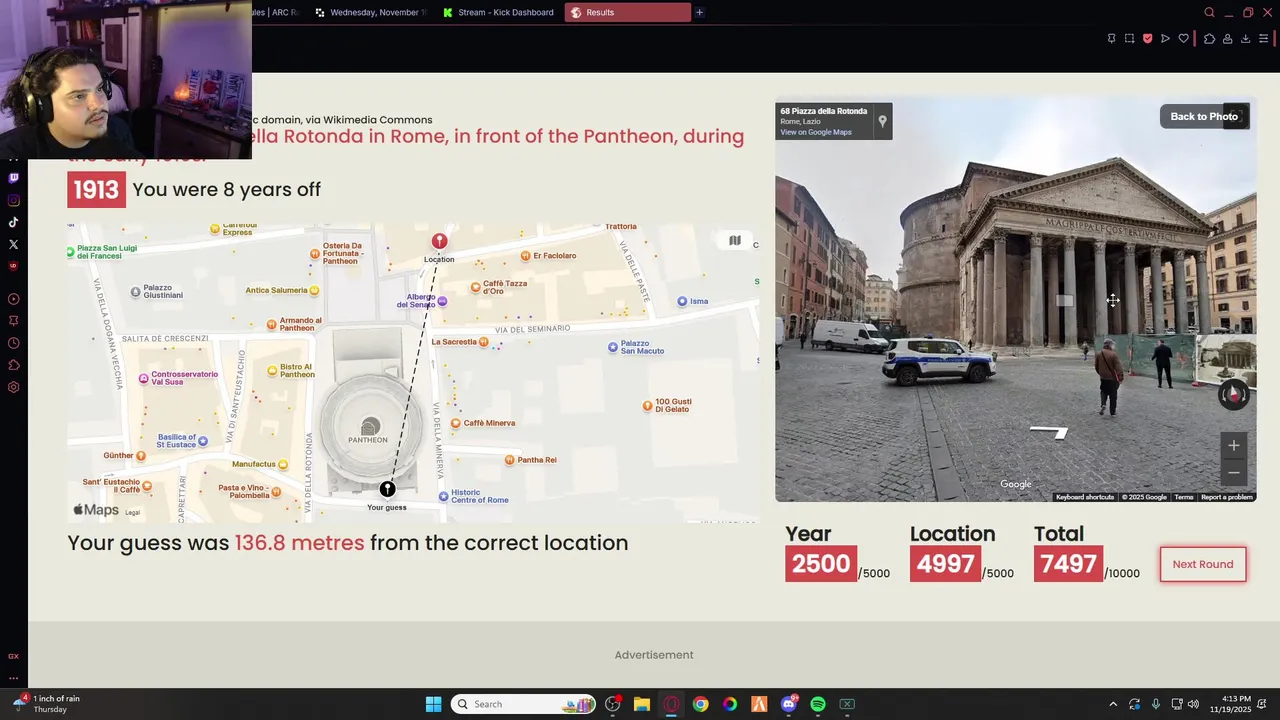The image size is (1280, 720).
Task: Open Google Chrome from the taskbar
Action: (x=700, y=704)
